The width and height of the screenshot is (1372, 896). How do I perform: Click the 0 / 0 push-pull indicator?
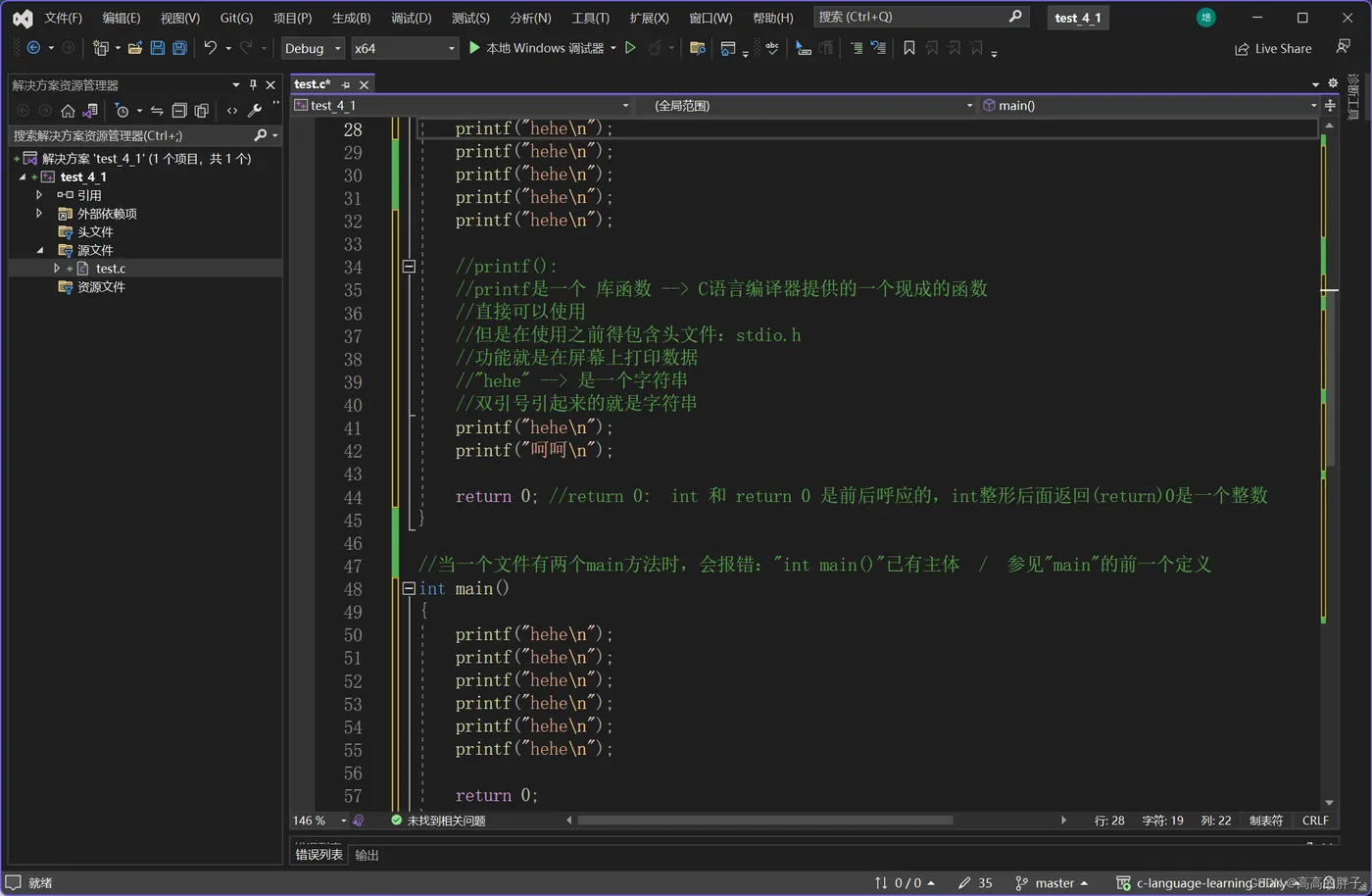click(905, 883)
